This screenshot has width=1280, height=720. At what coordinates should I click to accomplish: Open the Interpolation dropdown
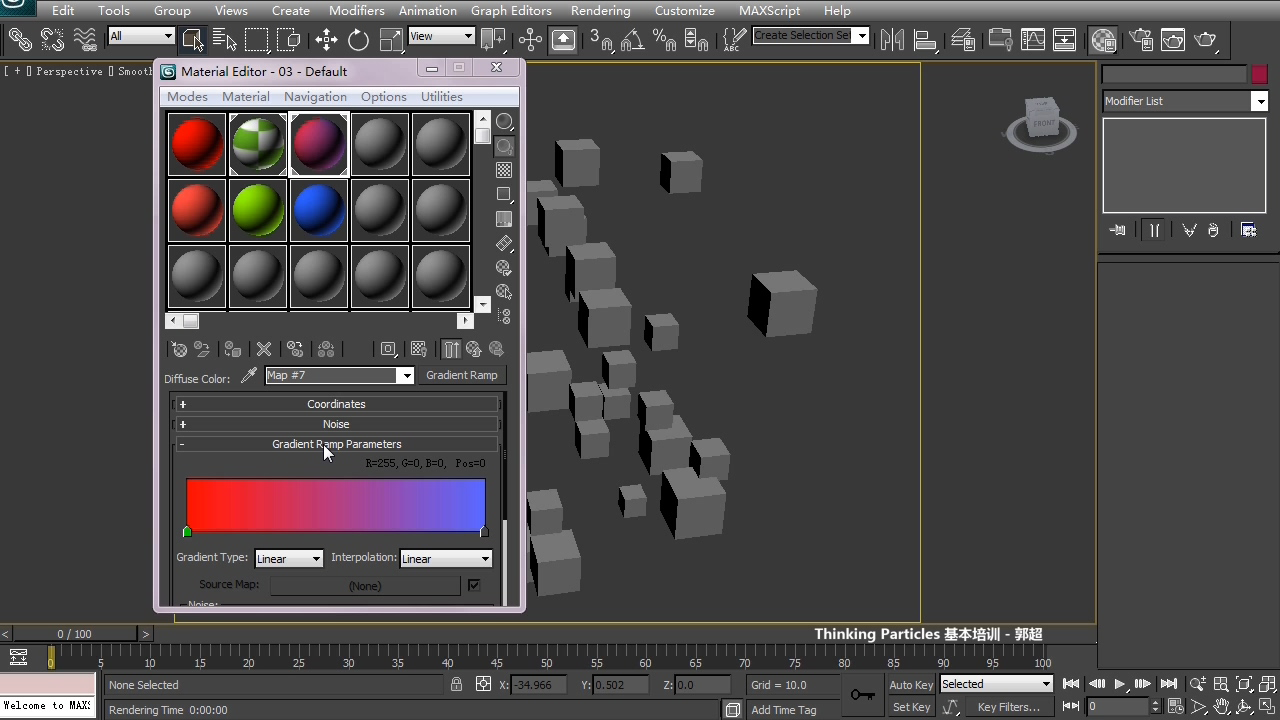click(x=446, y=559)
